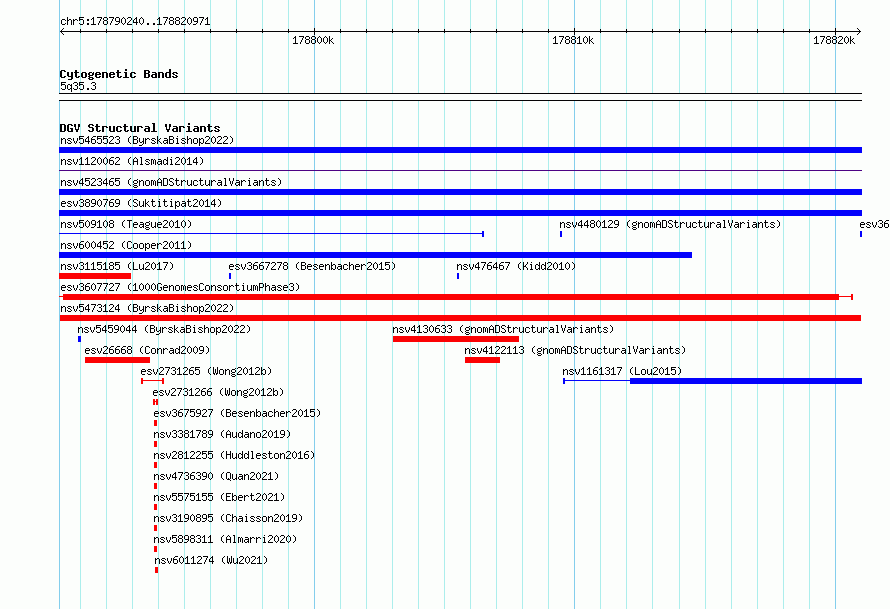Viewport: 890px width, 609px height.
Task: Select the thick blue bar of nsv1161317 (Lou2015)
Action: pyautogui.click(x=746, y=381)
